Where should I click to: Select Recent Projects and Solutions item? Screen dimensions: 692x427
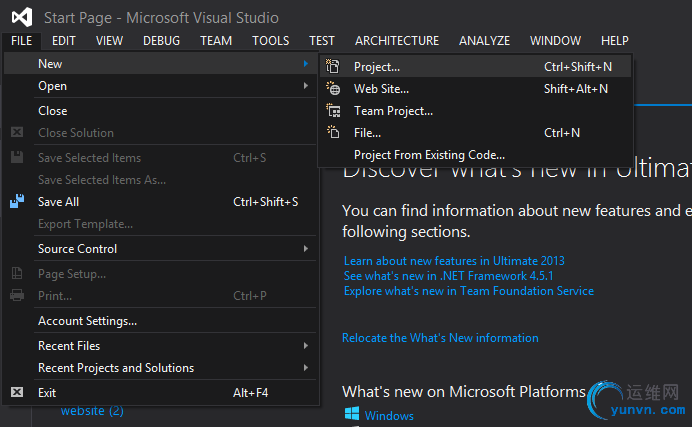click(x=161, y=367)
